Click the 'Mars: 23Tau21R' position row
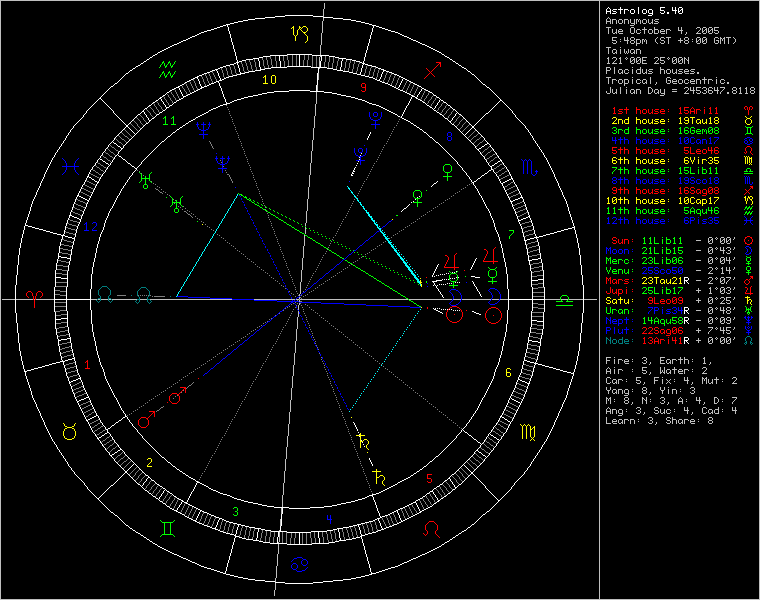Screen dimensions: 760x600 coord(671,281)
